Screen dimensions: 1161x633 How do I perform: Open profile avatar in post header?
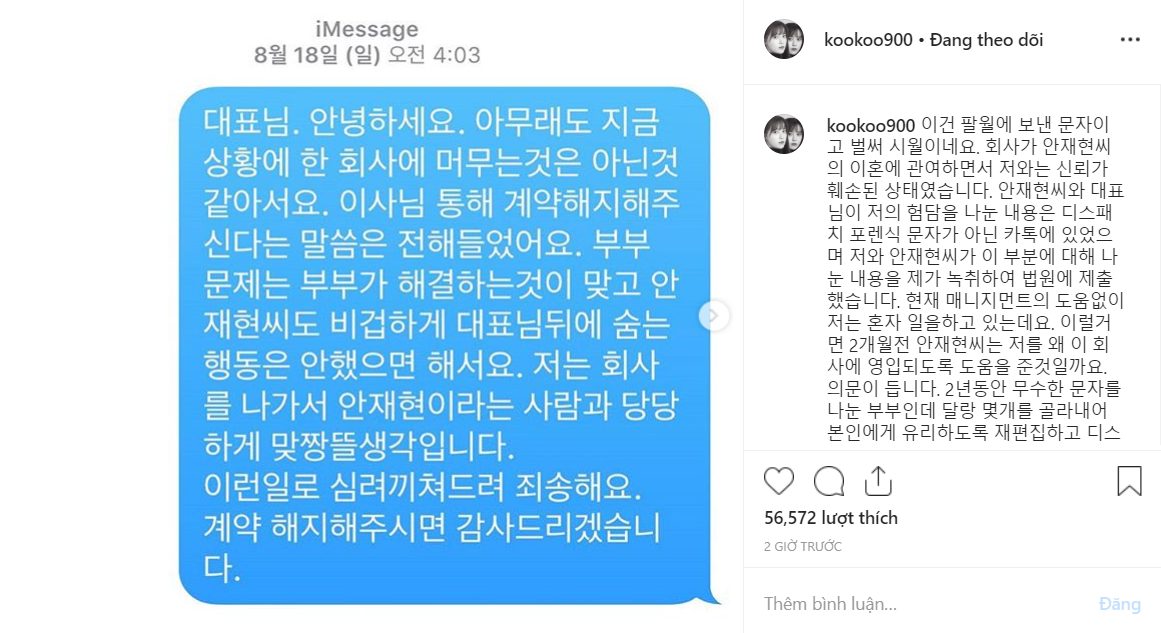point(783,39)
